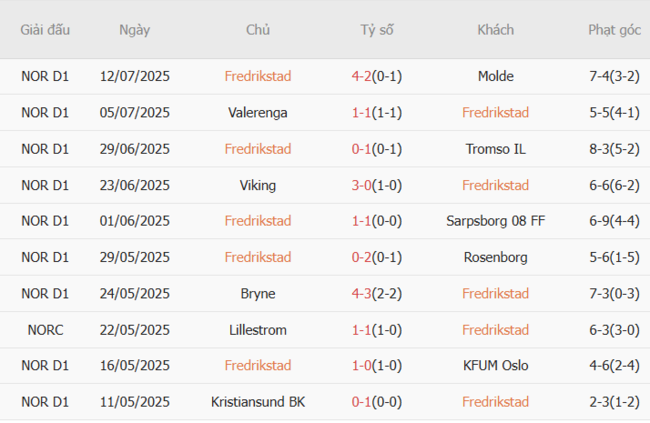
Task: Click the Molde team name
Action: coord(496,76)
